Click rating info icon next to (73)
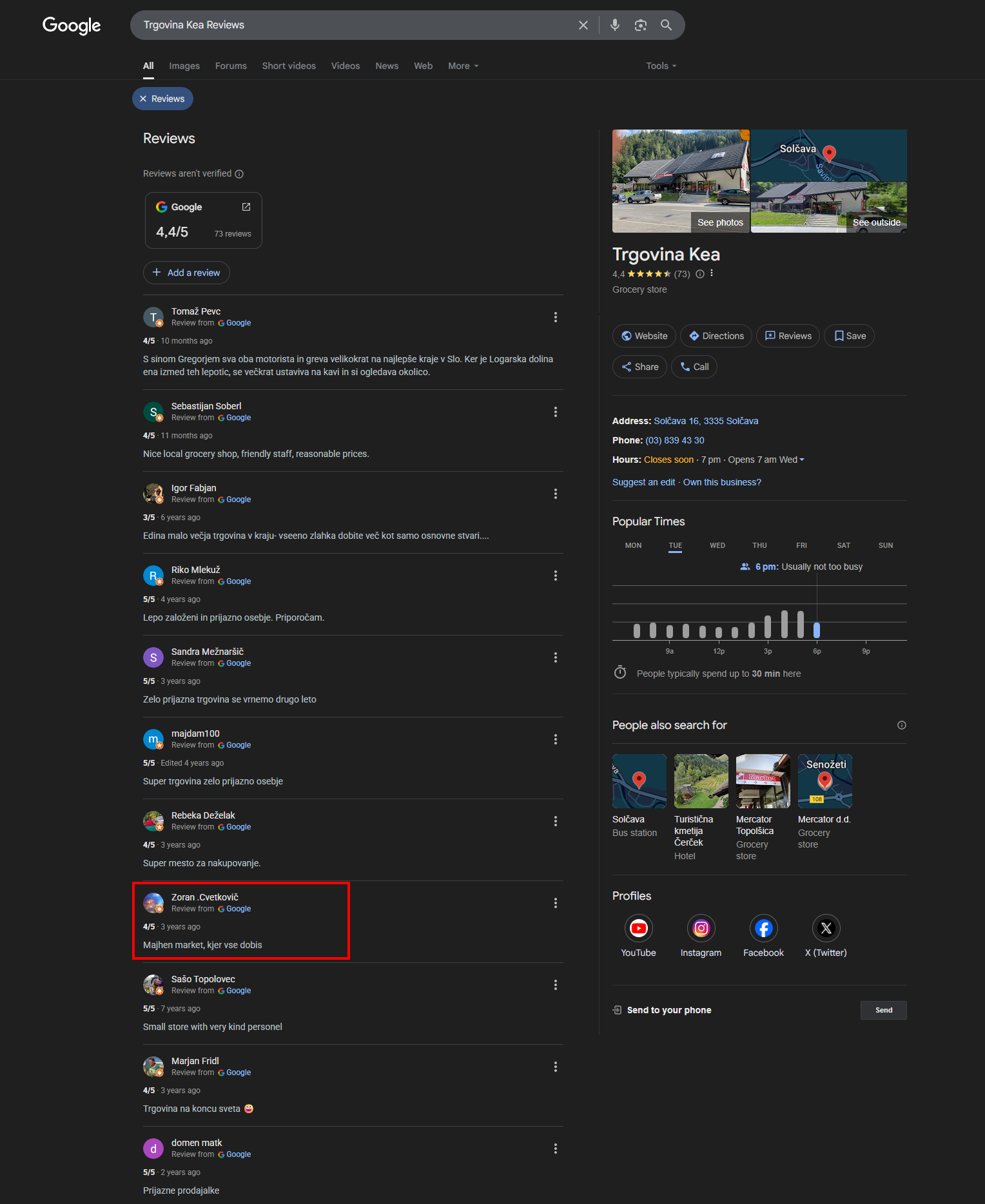The image size is (985, 1204). pyautogui.click(x=700, y=274)
